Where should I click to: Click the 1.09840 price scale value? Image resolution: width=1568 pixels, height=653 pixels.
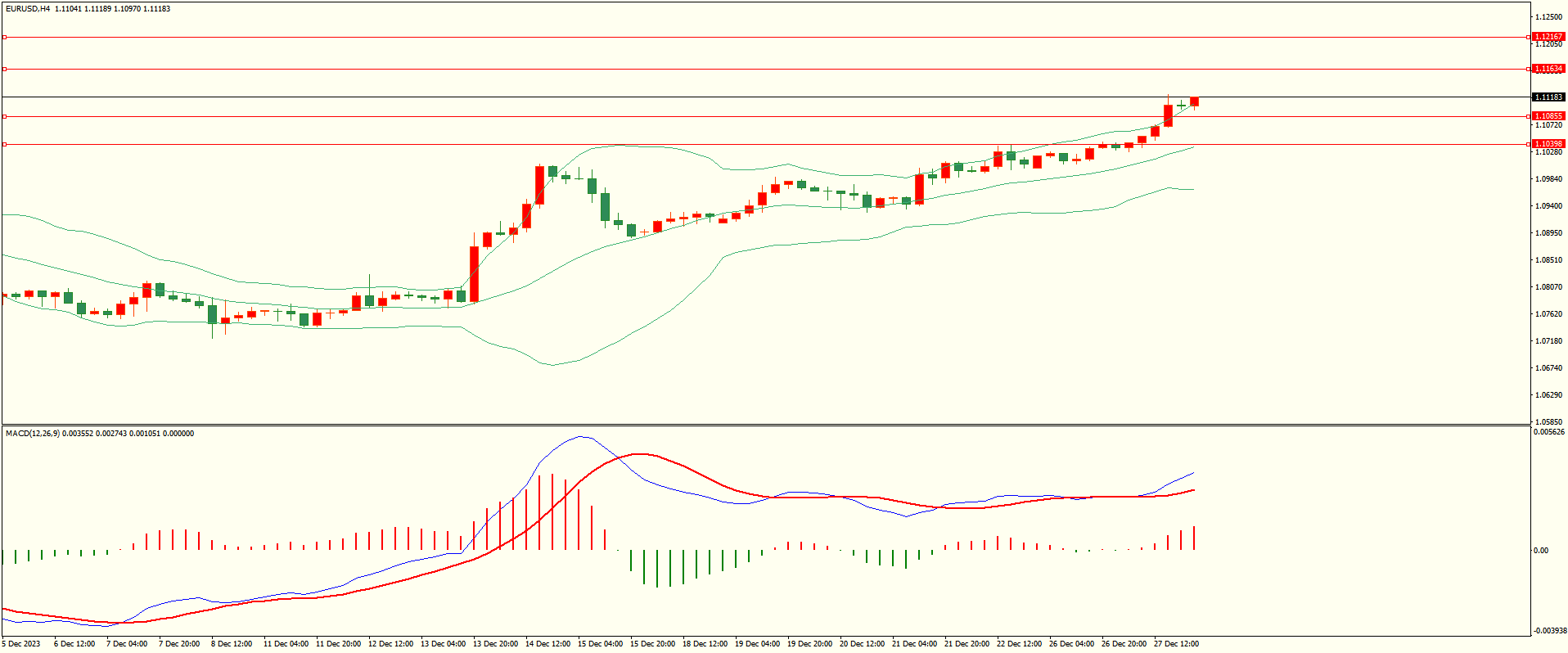tap(1549, 179)
